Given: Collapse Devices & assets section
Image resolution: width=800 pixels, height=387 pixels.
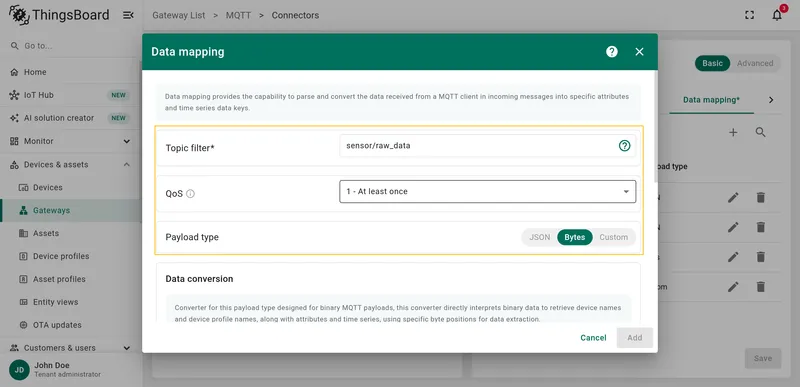Looking at the screenshot, I should click(x=127, y=165).
